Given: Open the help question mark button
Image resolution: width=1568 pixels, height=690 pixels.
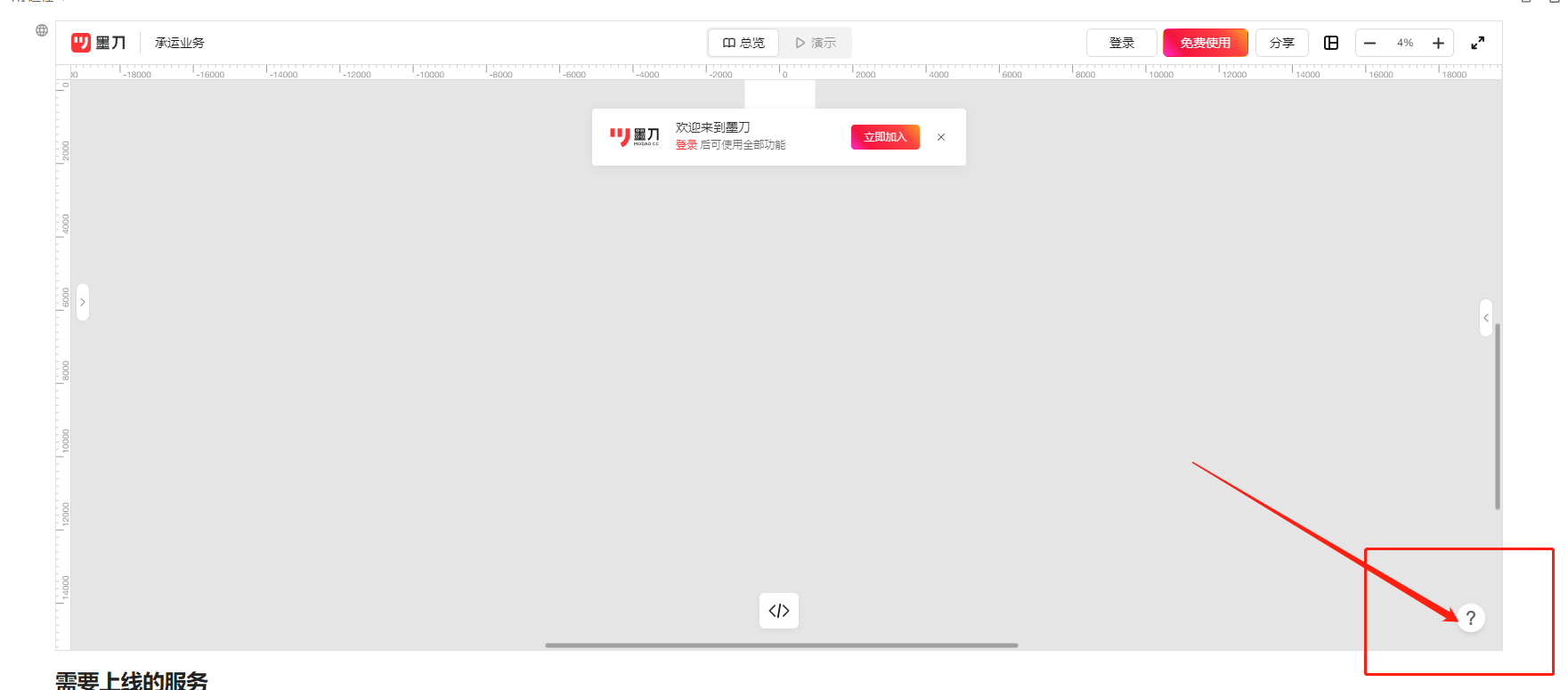Looking at the screenshot, I should point(1471,618).
